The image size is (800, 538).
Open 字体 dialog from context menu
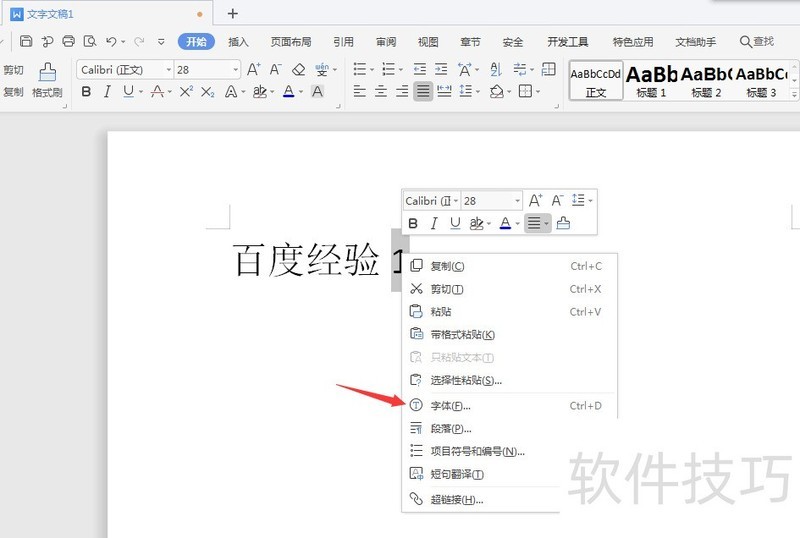coord(510,406)
